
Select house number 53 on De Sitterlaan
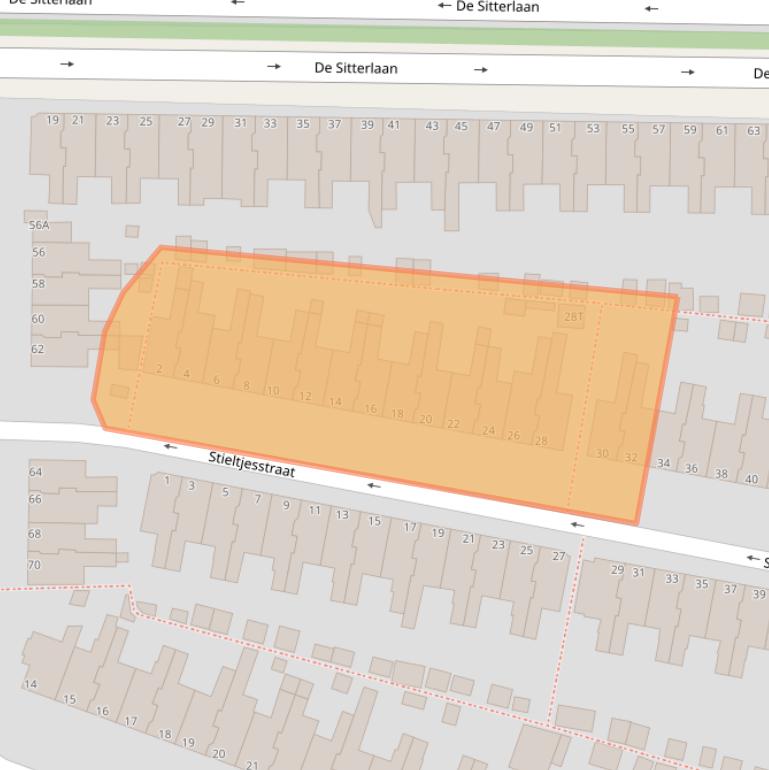(593, 128)
